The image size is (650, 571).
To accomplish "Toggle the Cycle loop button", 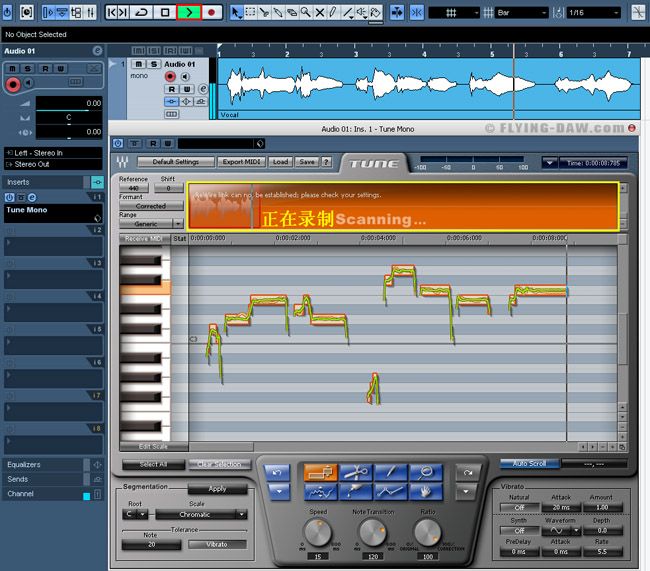I will coord(142,12).
